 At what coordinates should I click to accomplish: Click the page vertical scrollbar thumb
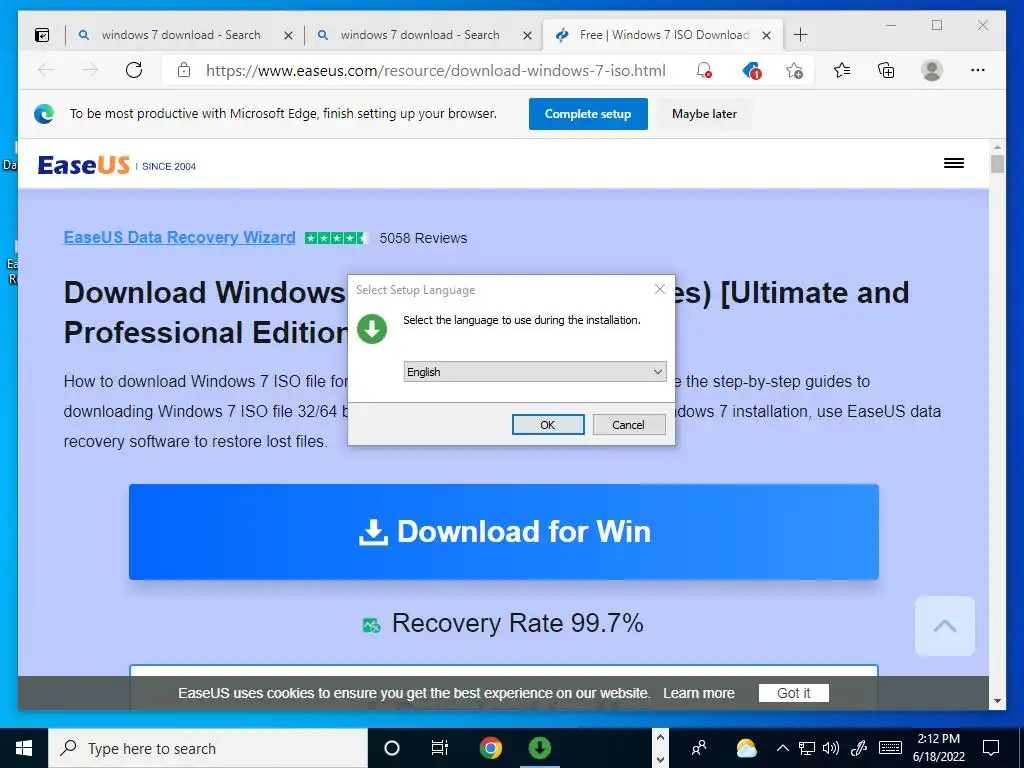997,163
